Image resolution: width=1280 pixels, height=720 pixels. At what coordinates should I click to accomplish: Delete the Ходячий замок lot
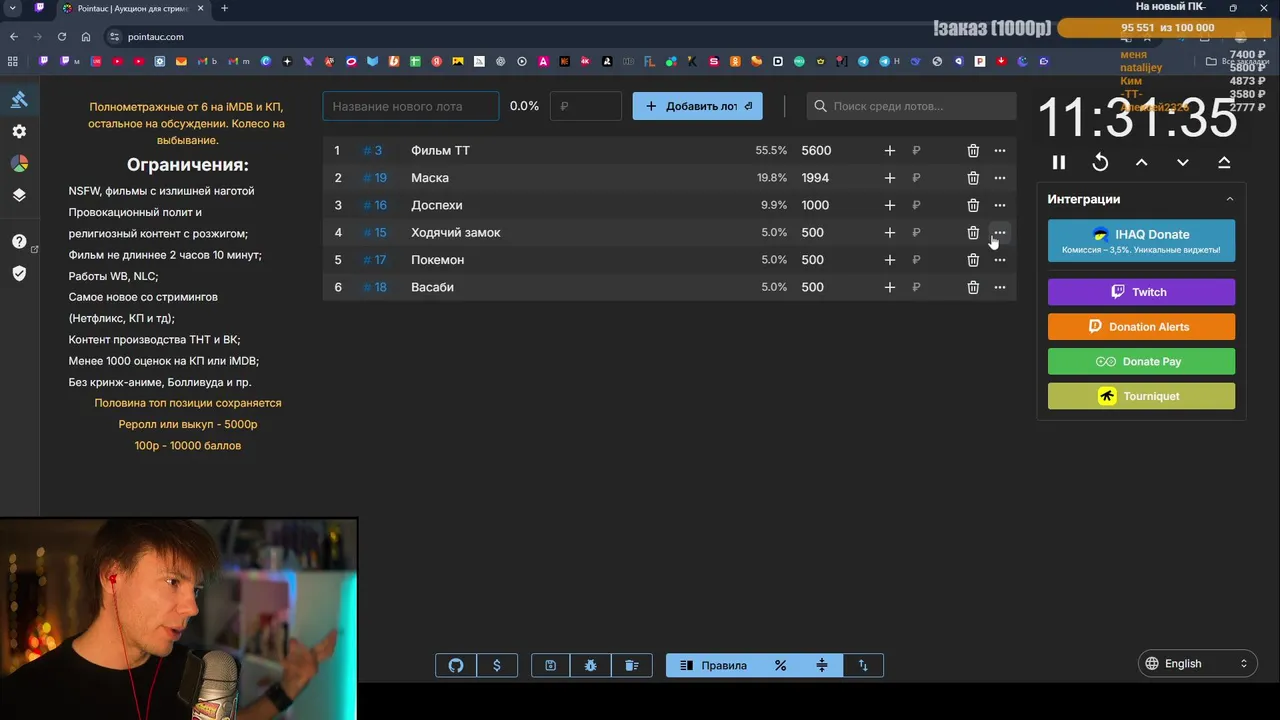click(x=973, y=232)
